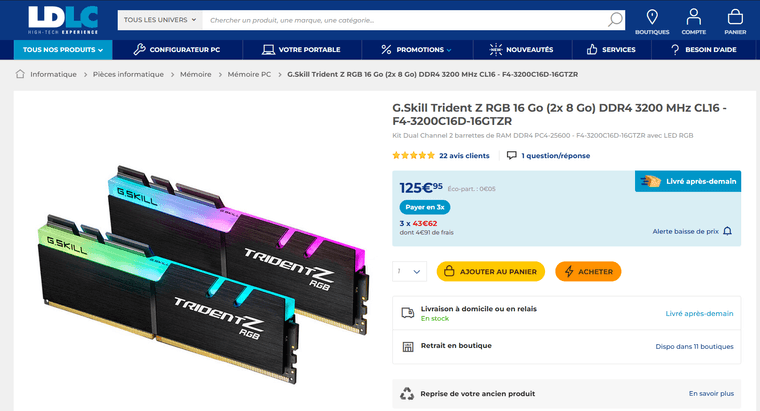760x411 pixels.
Task: Click the LDLC logo
Action: pyautogui.click(x=63, y=19)
